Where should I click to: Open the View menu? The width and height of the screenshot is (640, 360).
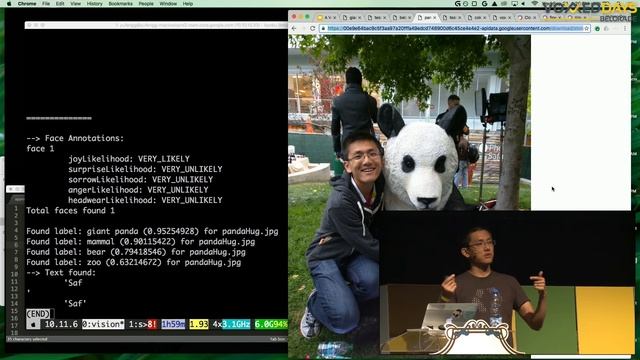[76, 3]
